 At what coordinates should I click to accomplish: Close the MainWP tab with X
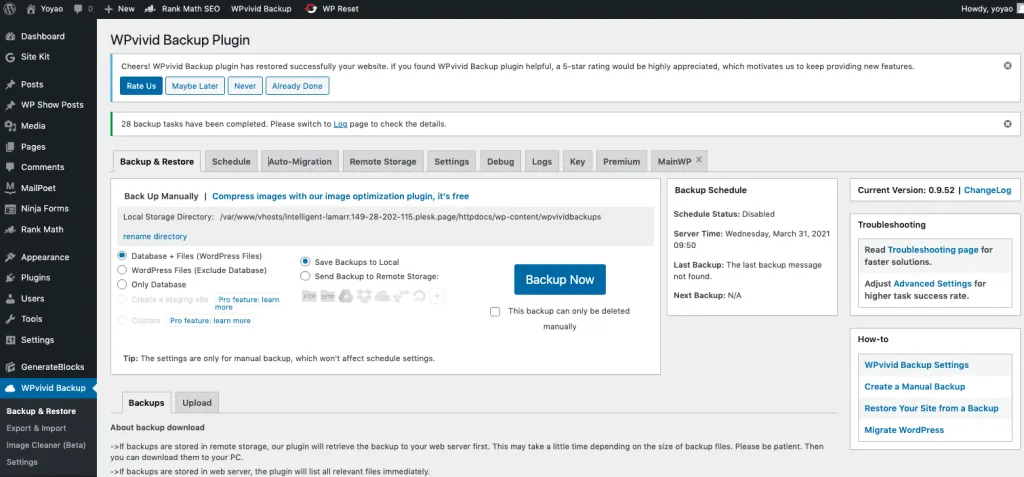699,159
